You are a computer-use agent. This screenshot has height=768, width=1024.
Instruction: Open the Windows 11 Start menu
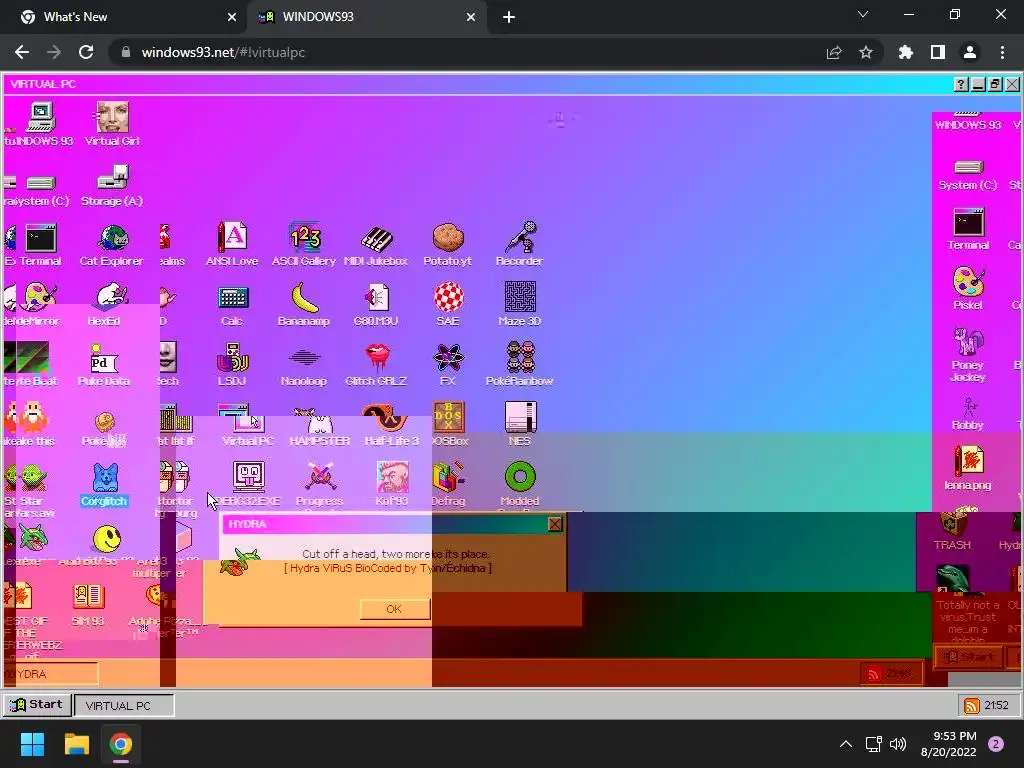(32, 744)
